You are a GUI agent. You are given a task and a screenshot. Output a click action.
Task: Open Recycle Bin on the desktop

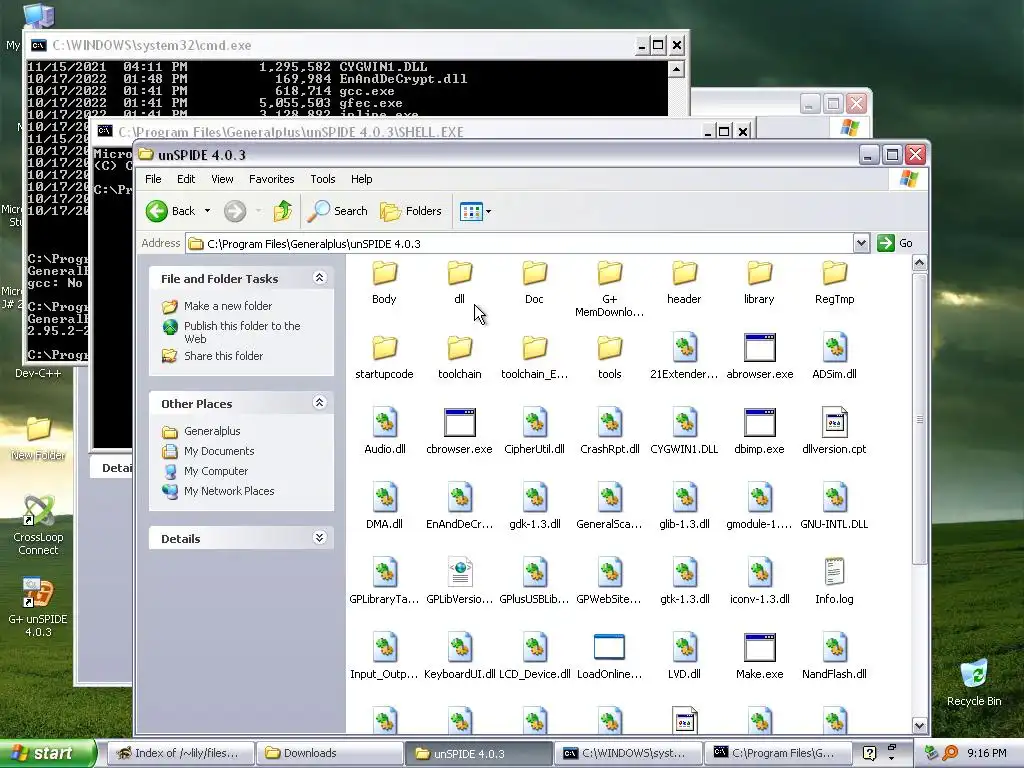coord(974,682)
